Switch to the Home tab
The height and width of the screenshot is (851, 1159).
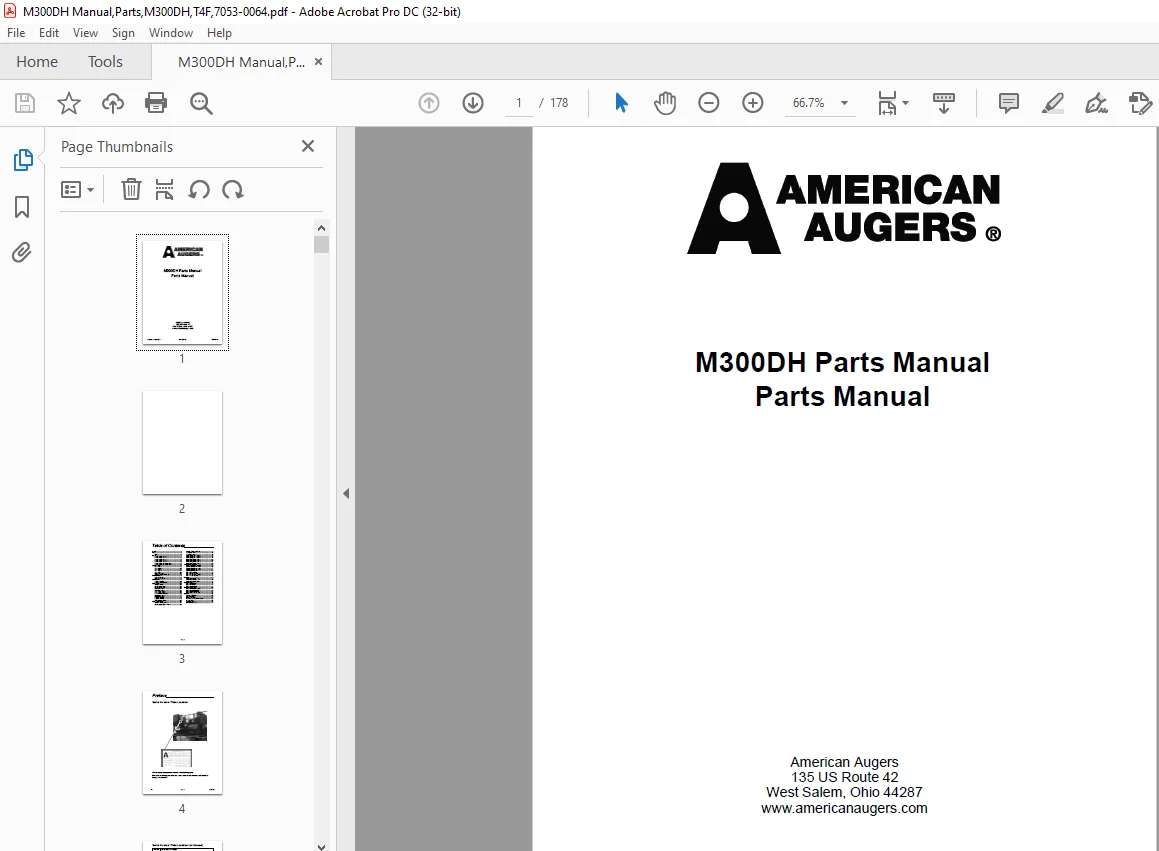(37, 61)
